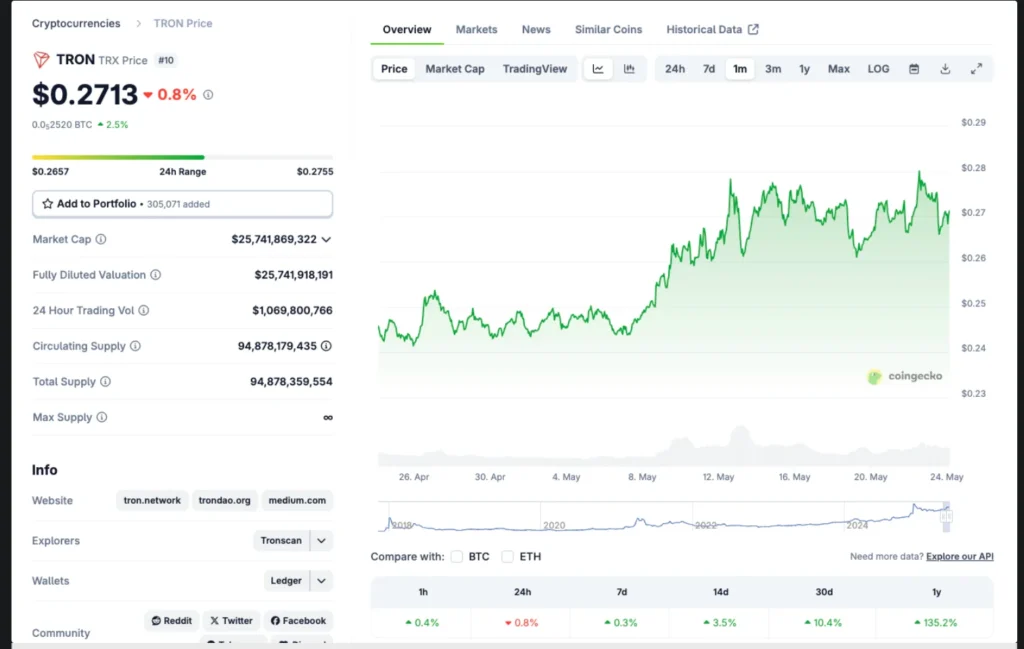Viewport: 1024px width, 649px height.
Task: Open the Reddit community link
Action: tap(172, 620)
